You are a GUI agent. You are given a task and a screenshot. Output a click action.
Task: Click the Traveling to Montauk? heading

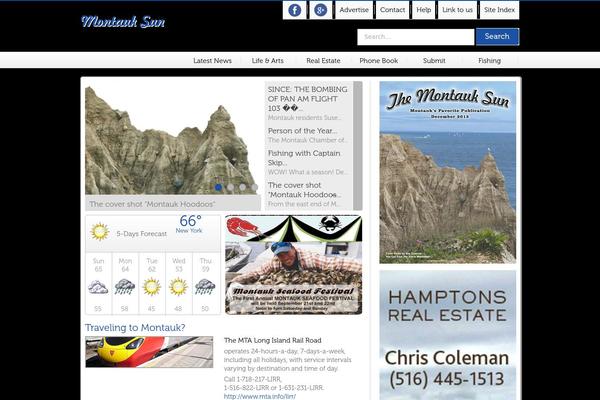[135, 328]
